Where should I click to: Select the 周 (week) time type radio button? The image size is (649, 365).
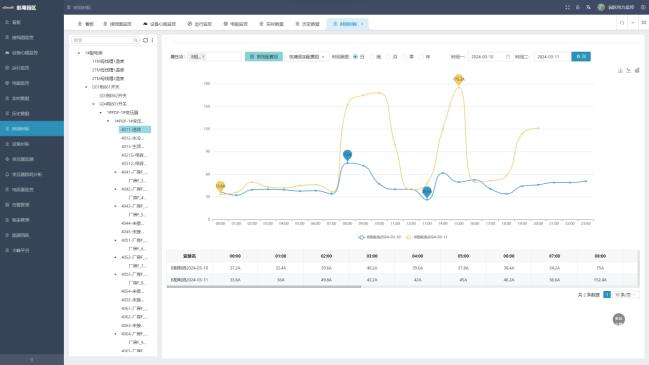click(372, 57)
